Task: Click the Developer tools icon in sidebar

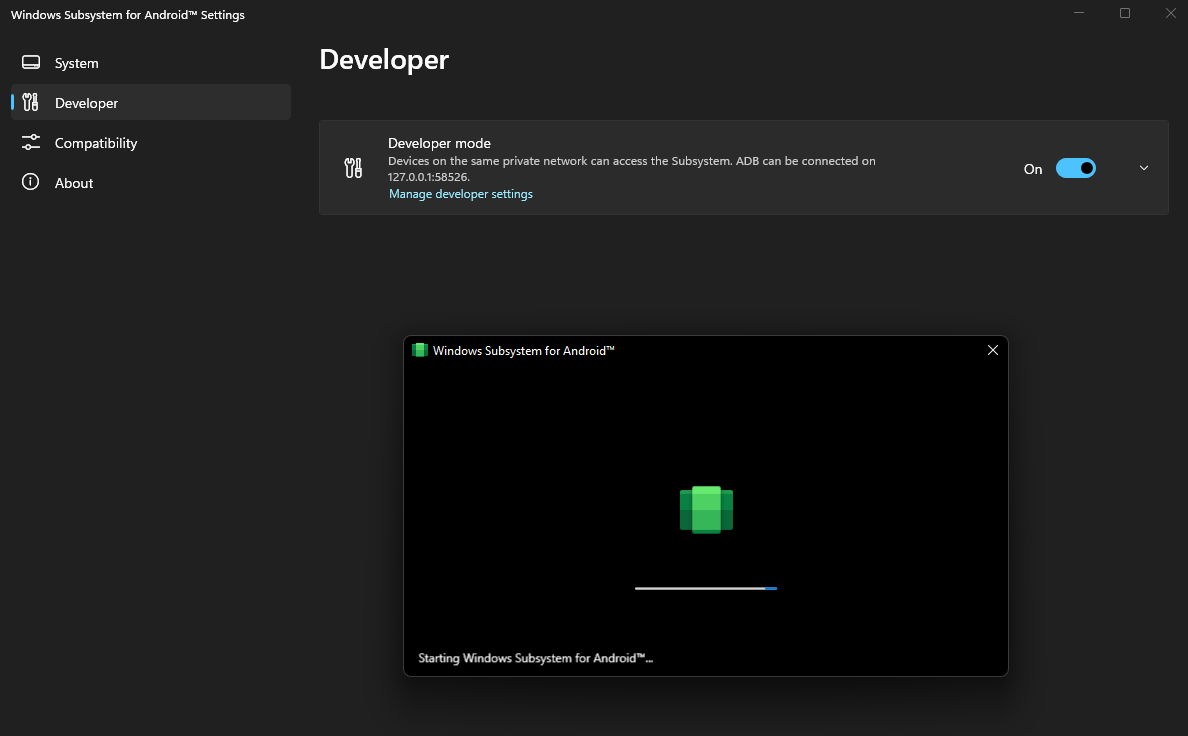Action: tap(30, 102)
